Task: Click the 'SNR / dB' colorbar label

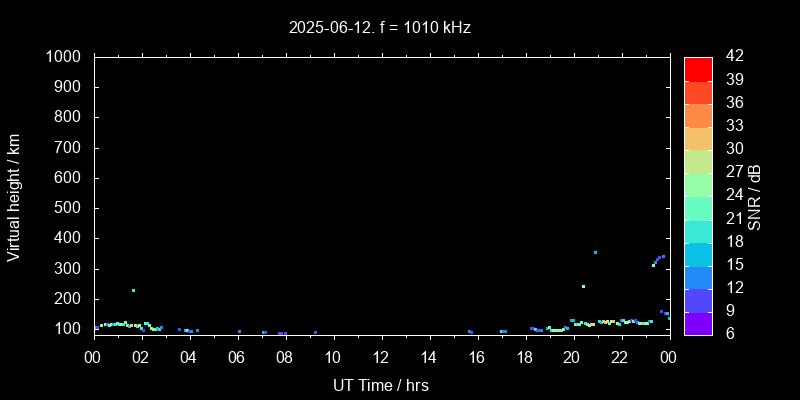Action: point(755,196)
